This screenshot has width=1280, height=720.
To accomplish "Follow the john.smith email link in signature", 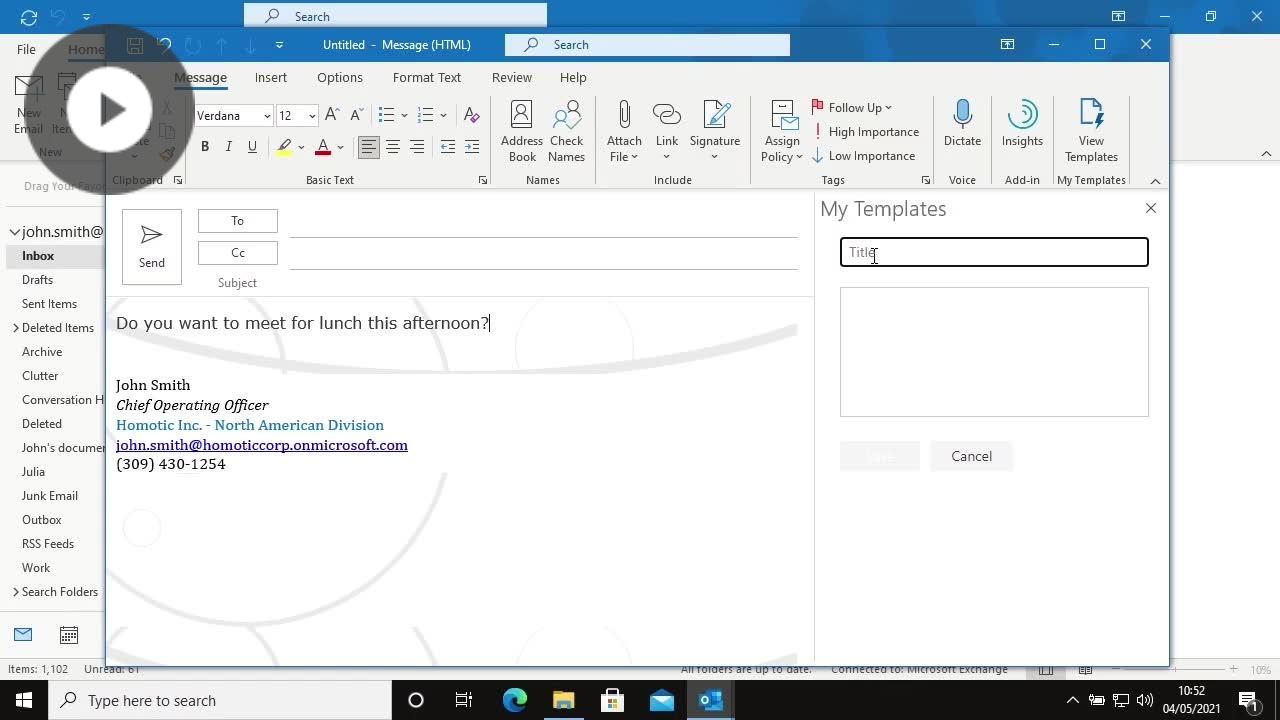I will (262, 445).
